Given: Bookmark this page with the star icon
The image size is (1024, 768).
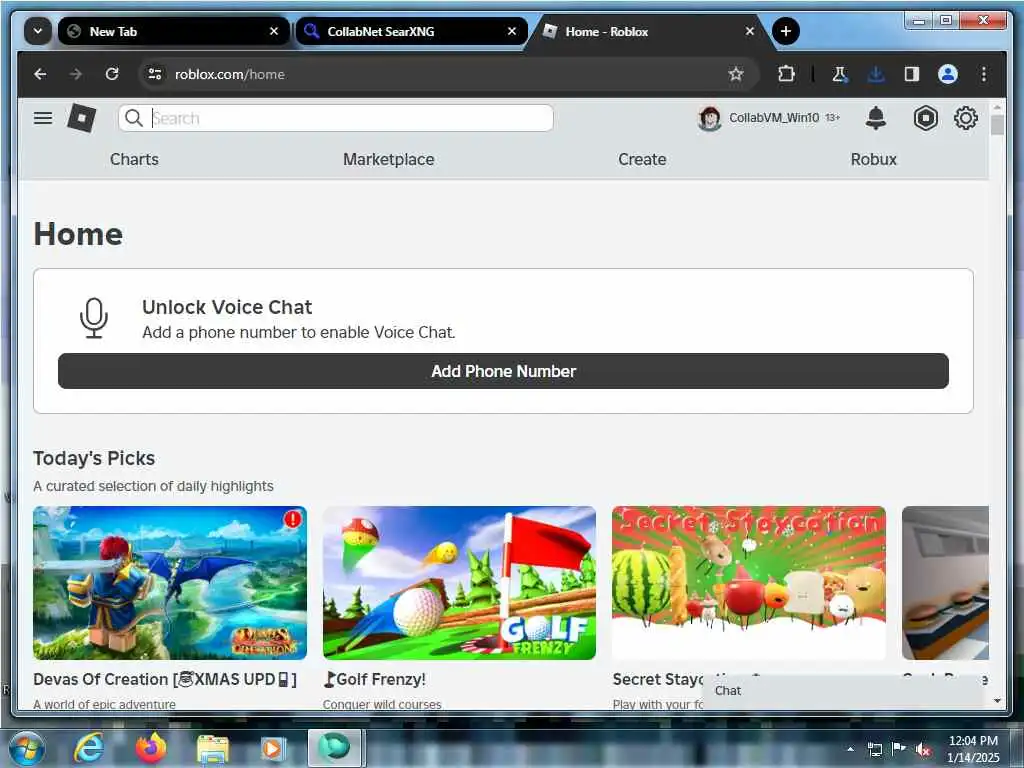Looking at the screenshot, I should click(736, 74).
